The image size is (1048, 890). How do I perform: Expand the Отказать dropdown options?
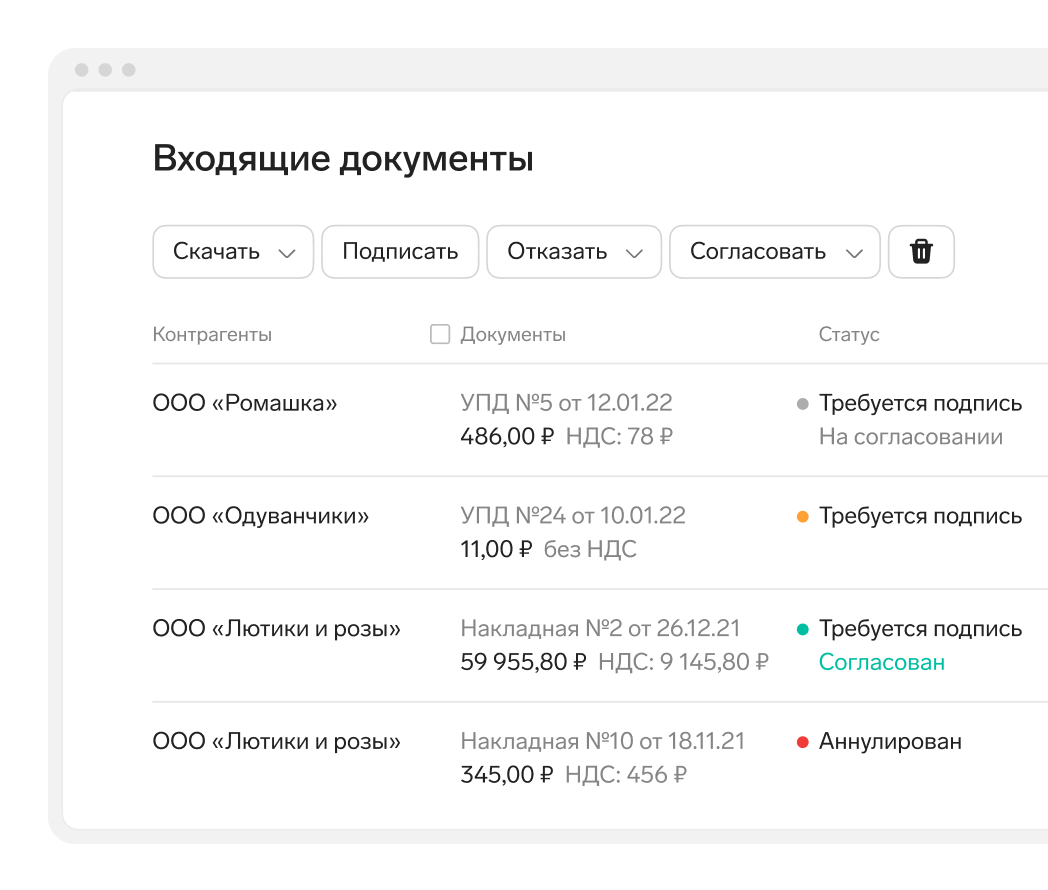(634, 252)
